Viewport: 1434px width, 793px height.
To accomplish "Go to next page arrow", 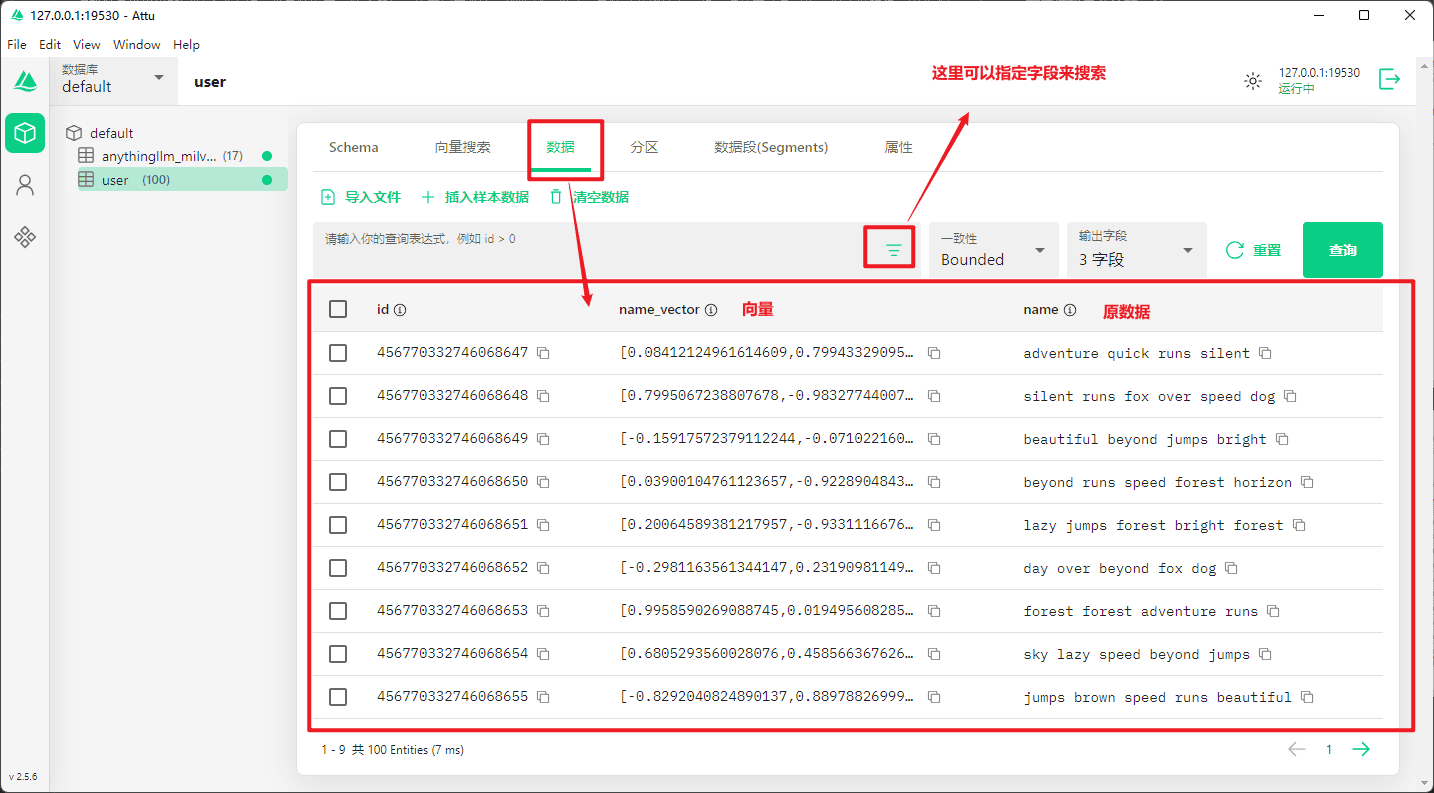I will (x=1361, y=749).
